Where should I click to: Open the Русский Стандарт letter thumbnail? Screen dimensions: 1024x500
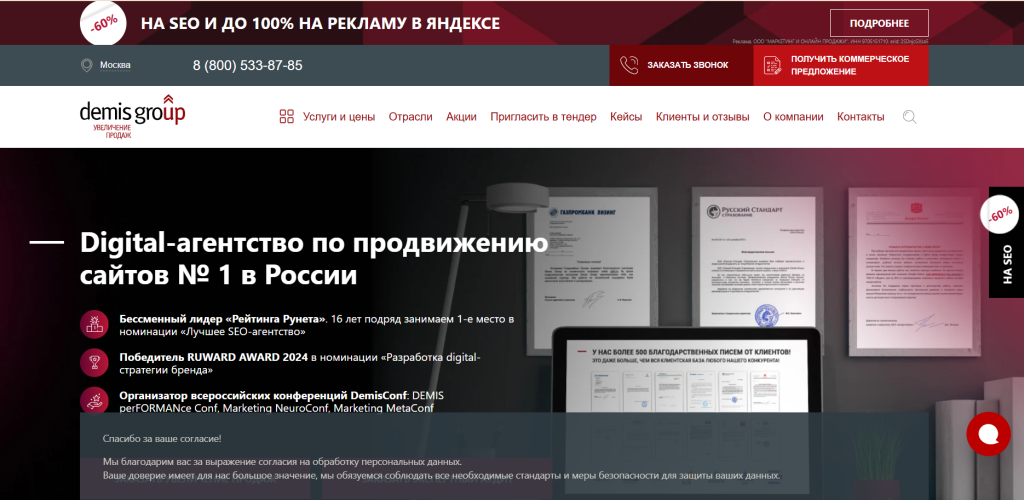[x=757, y=259]
